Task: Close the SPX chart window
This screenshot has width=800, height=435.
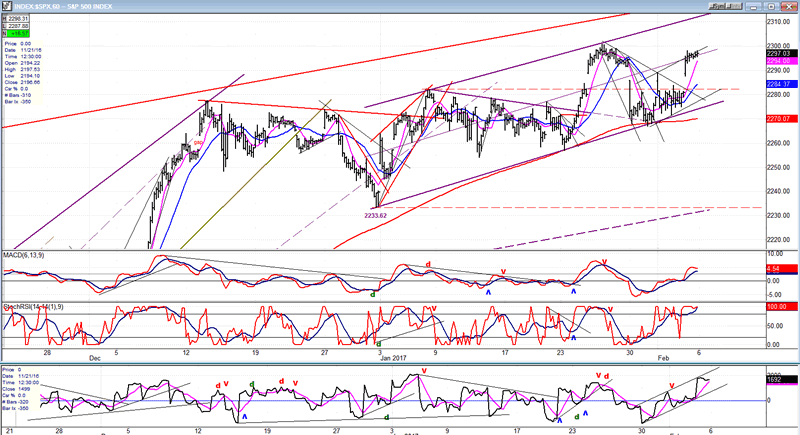Action: (791, 5)
